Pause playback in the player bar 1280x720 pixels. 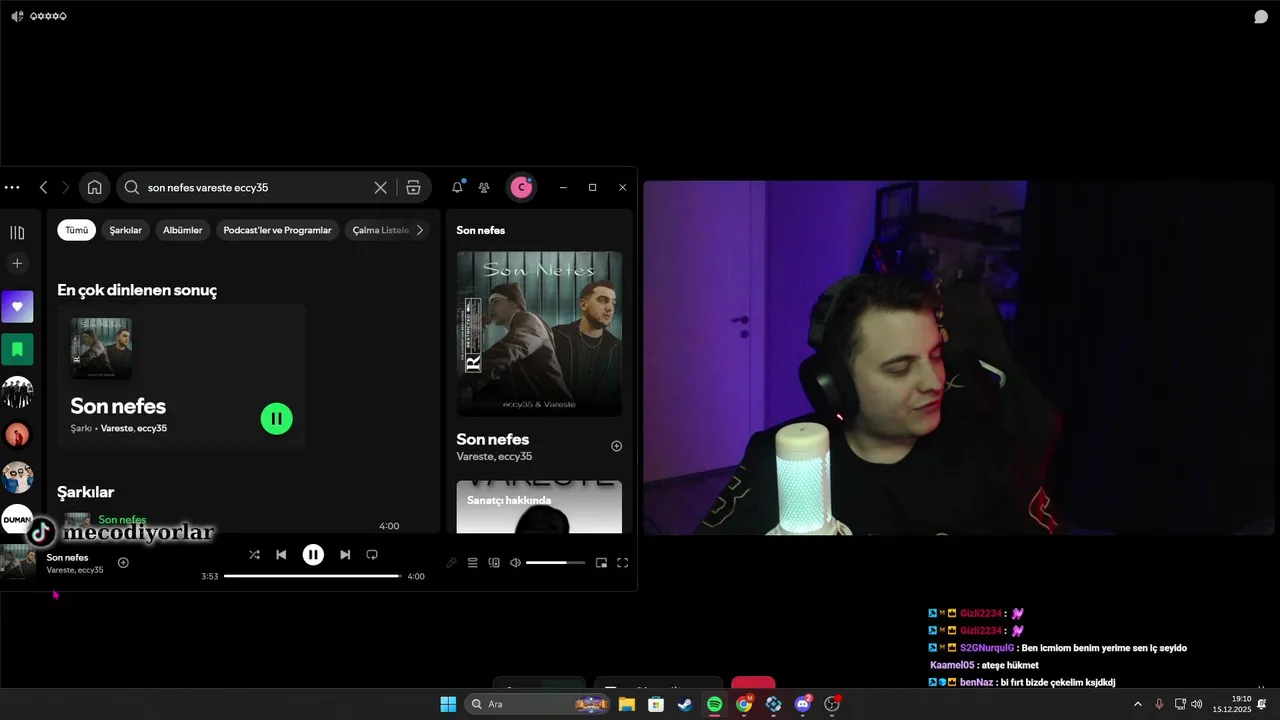coord(313,554)
